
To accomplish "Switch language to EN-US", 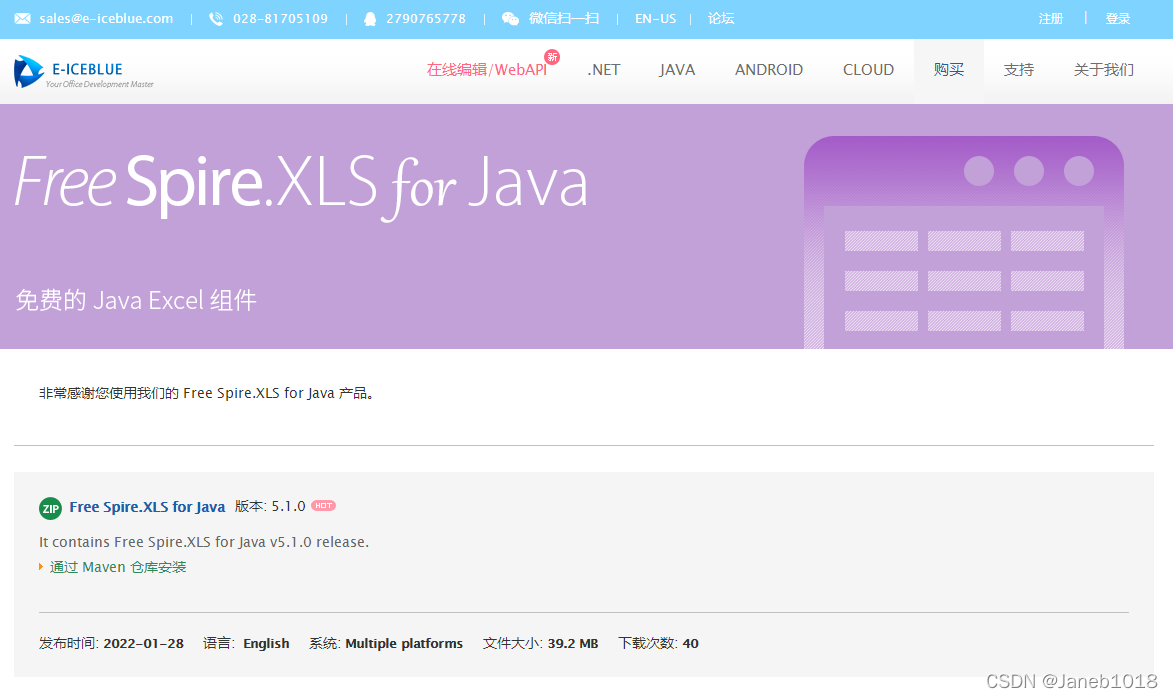I will [655, 19].
